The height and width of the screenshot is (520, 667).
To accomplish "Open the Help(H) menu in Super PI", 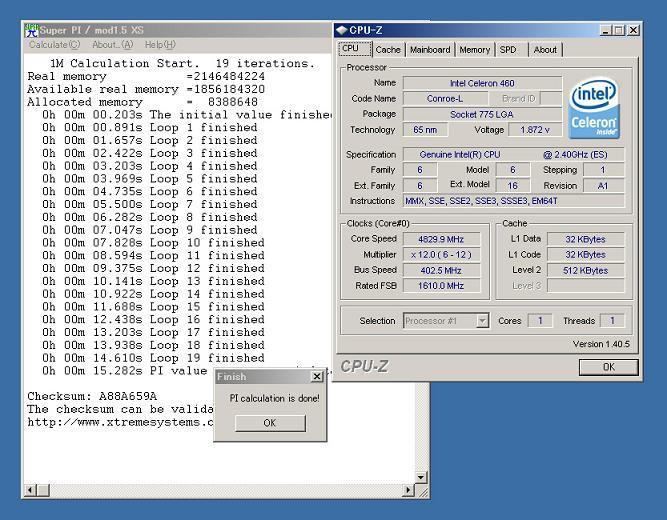I will [160, 45].
